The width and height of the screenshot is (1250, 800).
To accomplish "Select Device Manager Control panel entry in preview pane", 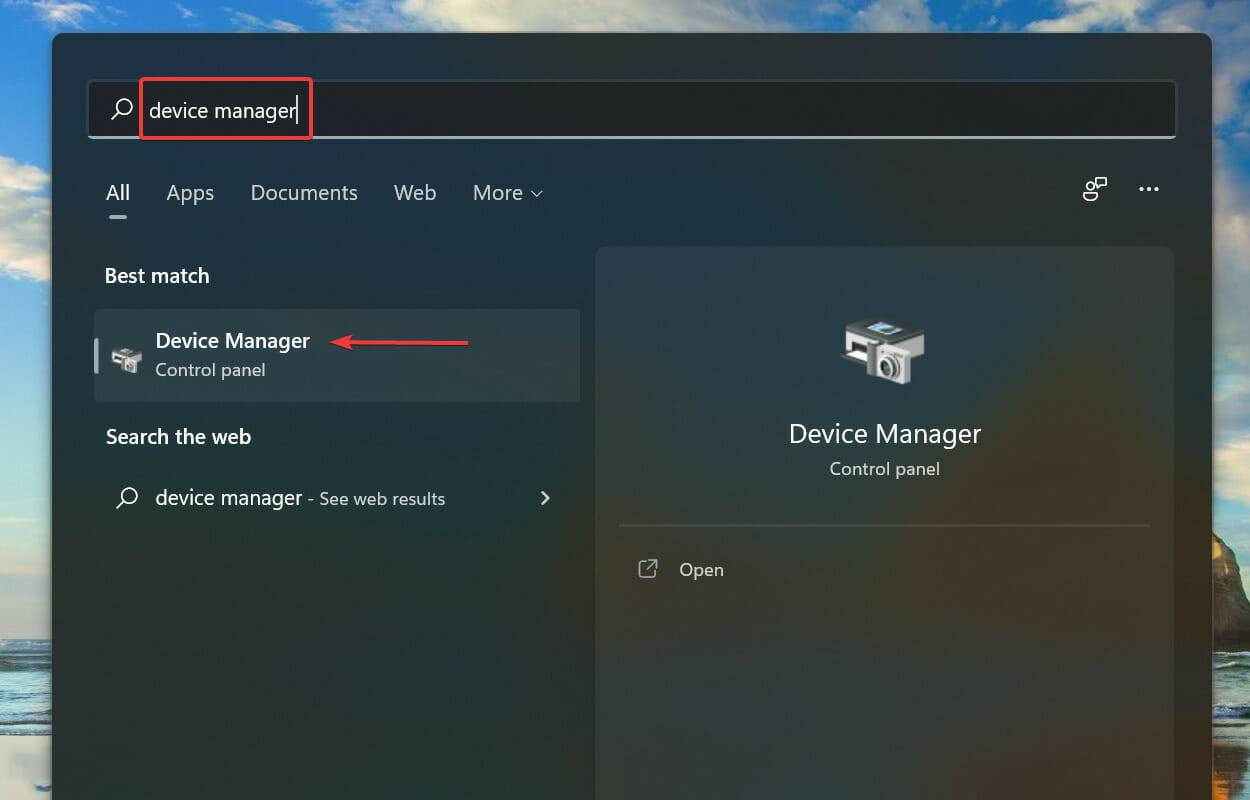I will tap(884, 468).
